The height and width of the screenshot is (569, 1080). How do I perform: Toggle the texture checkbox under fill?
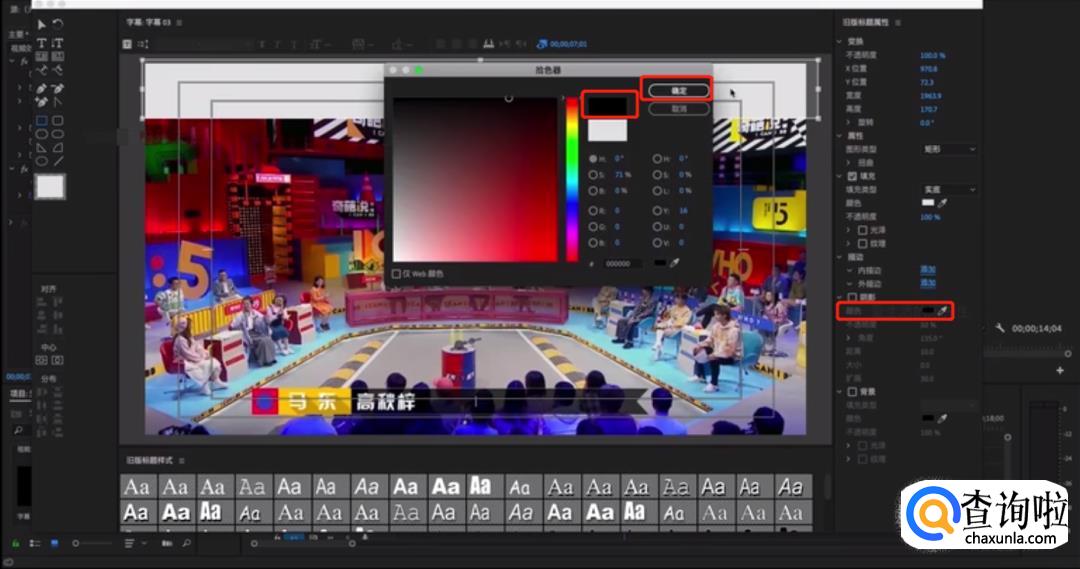point(862,243)
